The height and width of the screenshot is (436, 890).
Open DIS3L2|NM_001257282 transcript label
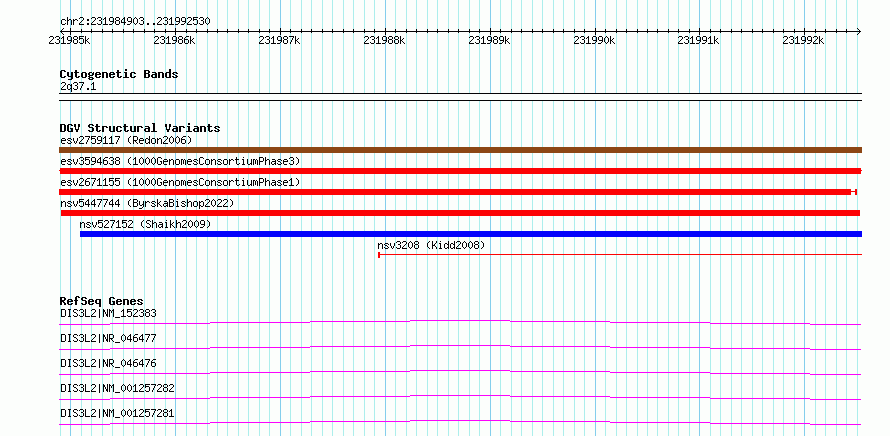[117, 388]
